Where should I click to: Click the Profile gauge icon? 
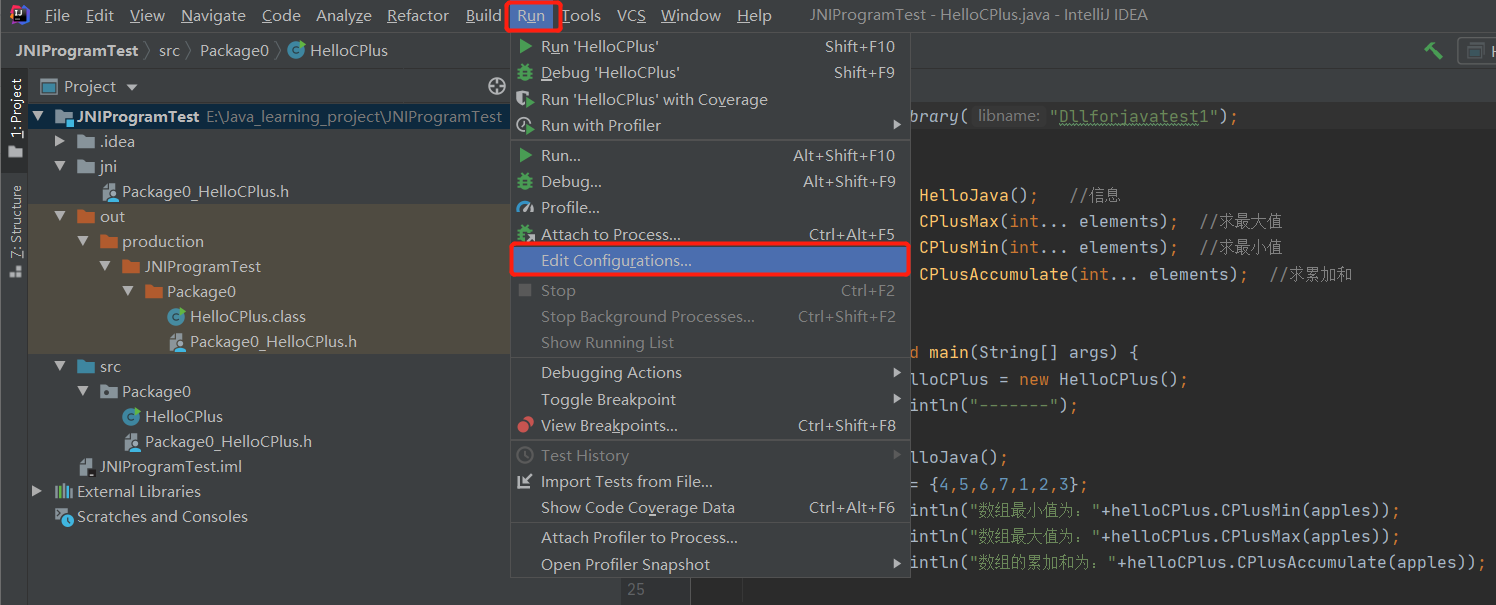click(x=525, y=207)
